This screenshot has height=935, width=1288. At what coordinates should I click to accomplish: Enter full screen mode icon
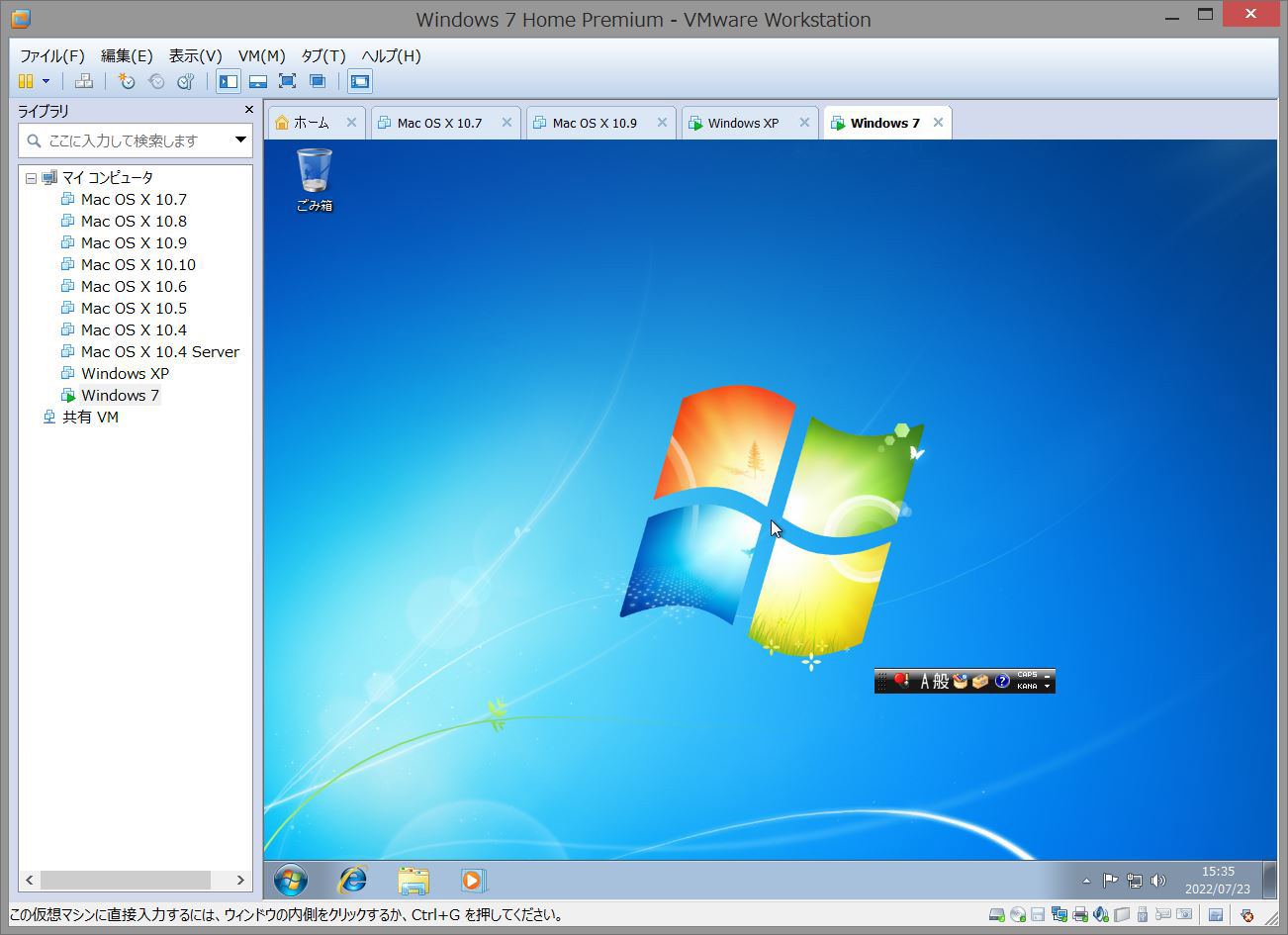click(x=288, y=81)
